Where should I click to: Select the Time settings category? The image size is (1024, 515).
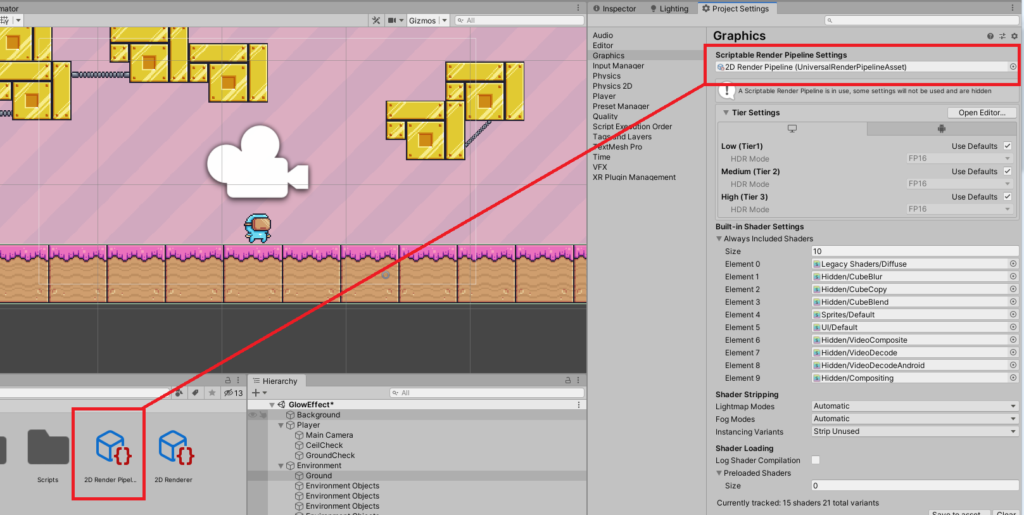click(601, 157)
